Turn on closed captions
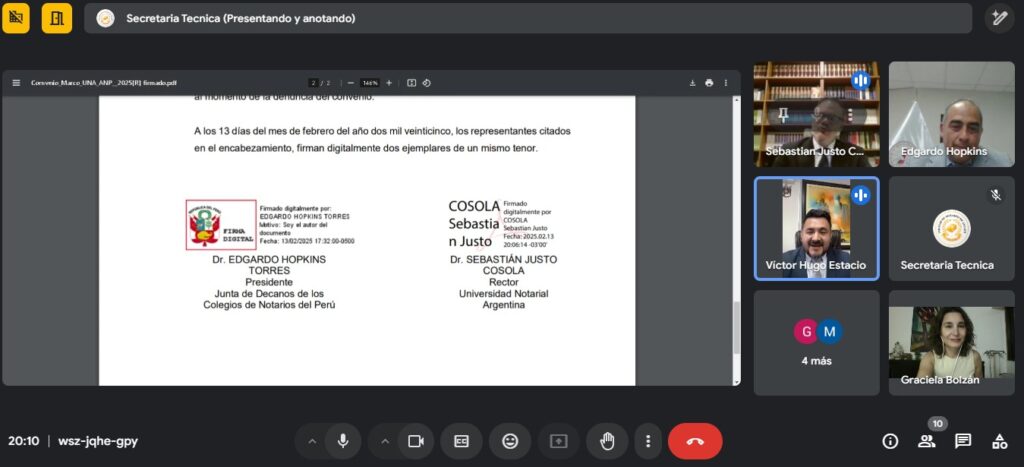1024x467 pixels. pyautogui.click(x=461, y=441)
